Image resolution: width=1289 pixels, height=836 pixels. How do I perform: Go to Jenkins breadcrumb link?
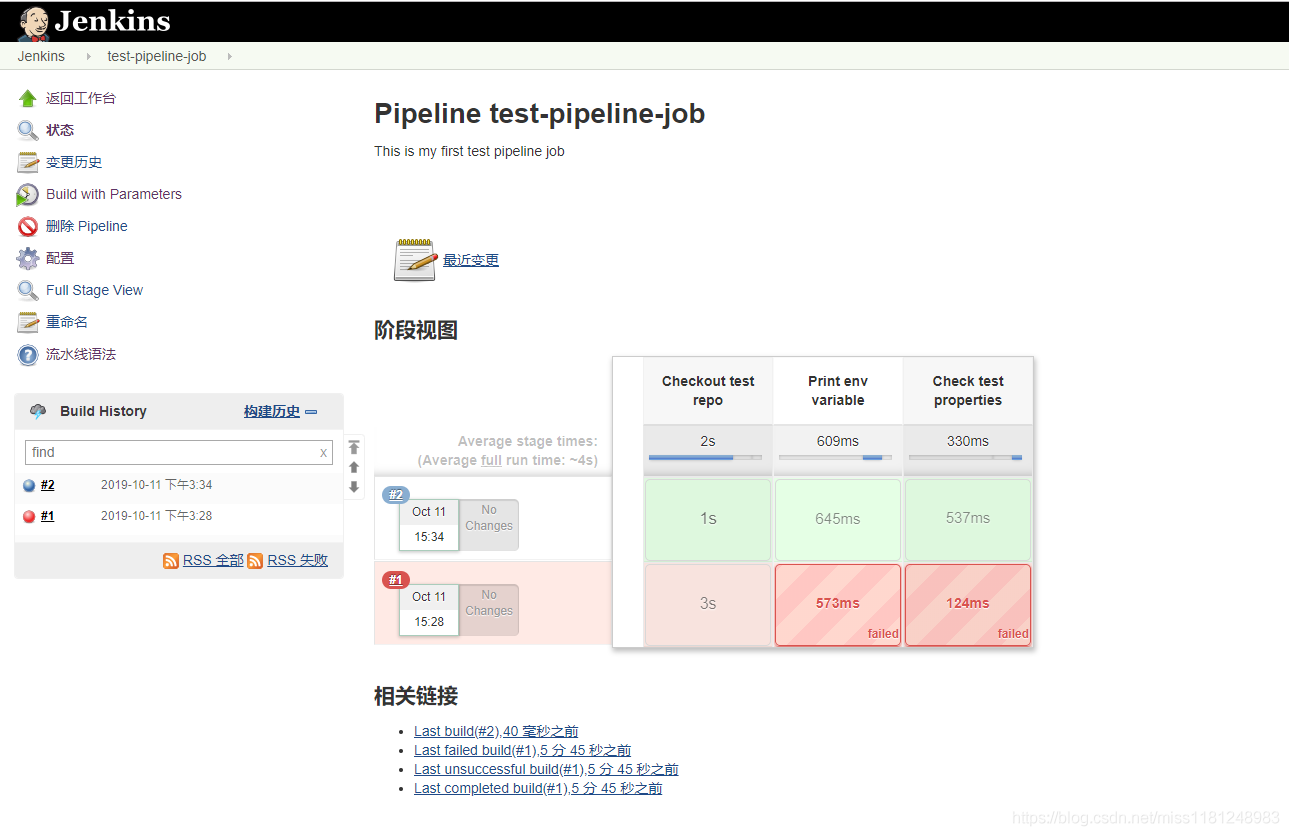(x=41, y=56)
